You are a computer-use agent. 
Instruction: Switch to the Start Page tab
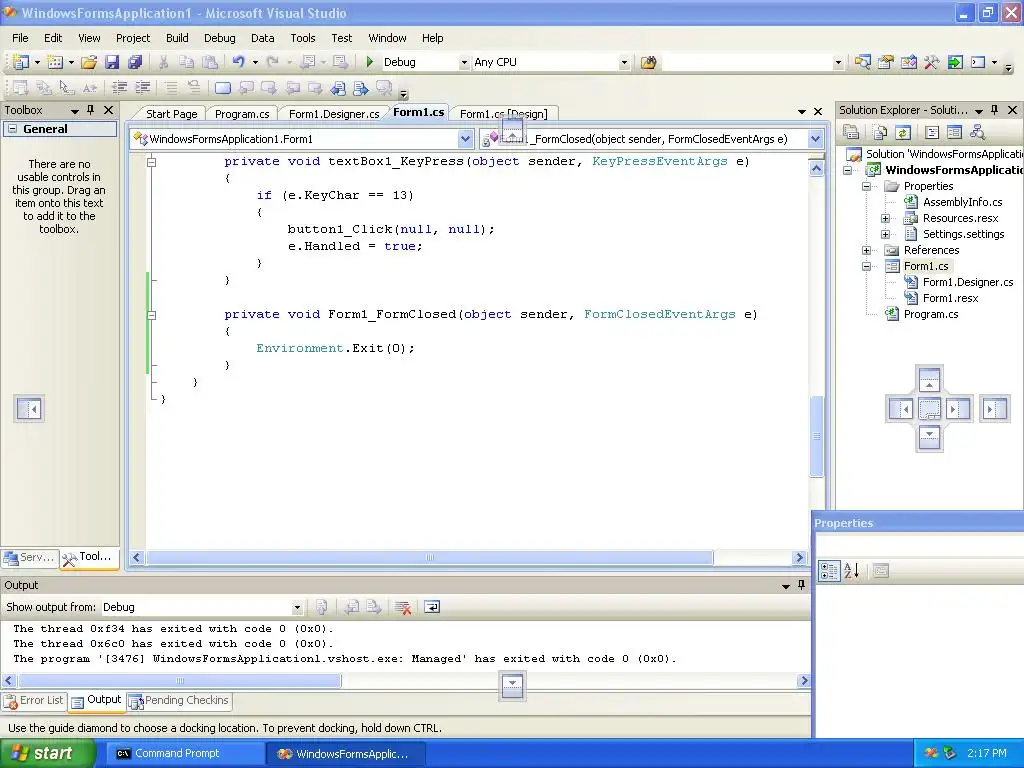tap(172, 114)
